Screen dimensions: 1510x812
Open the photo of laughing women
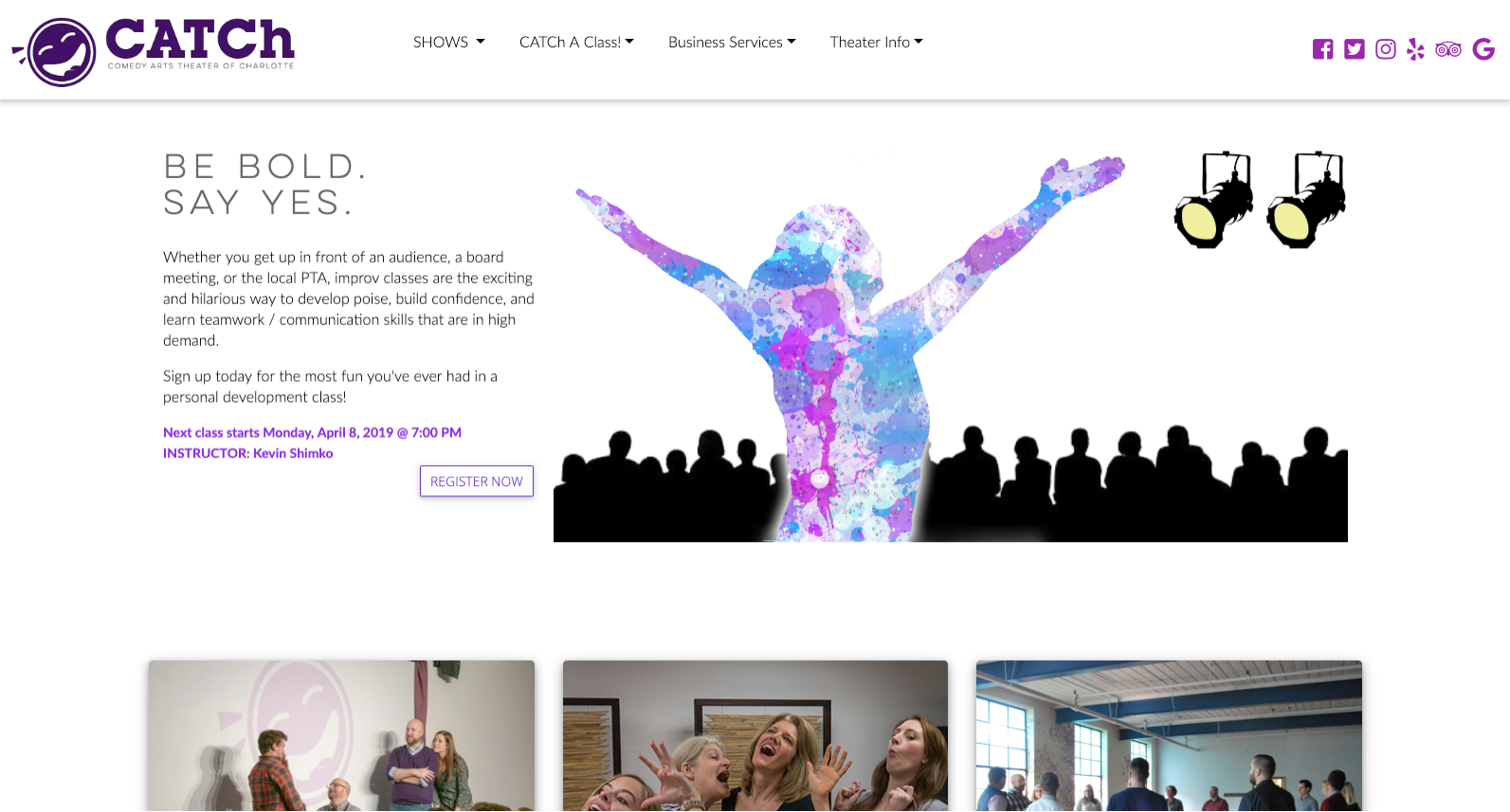coord(755,735)
